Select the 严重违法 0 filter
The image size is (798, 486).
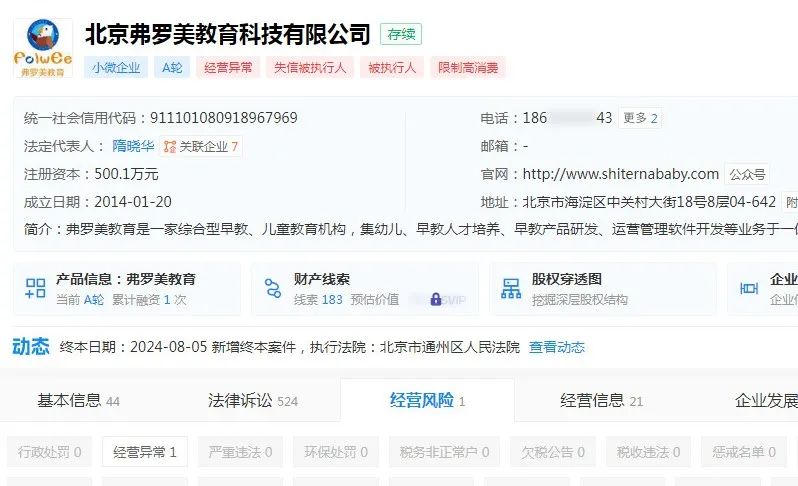tap(240, 451)
